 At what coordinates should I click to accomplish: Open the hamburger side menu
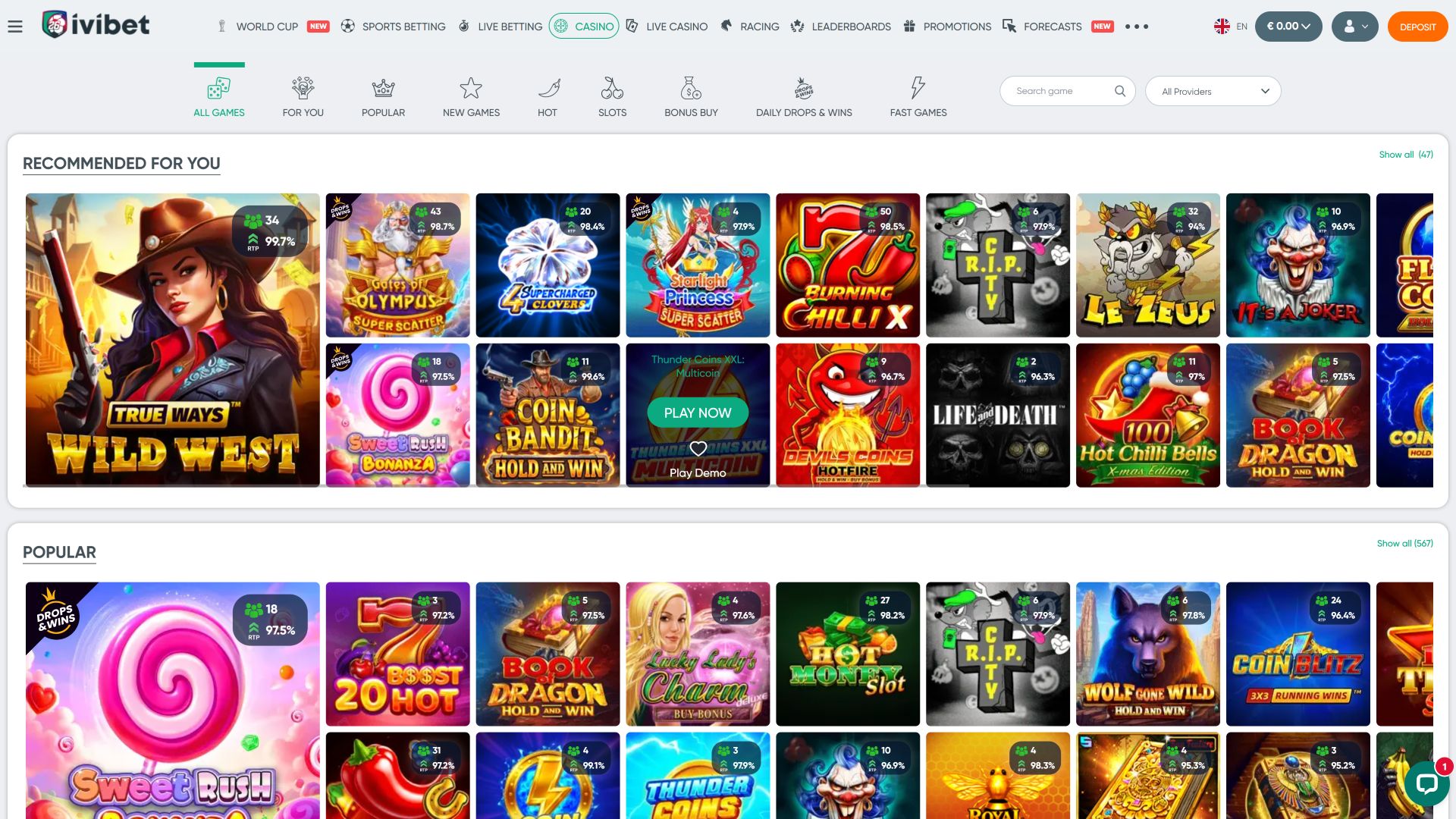[x=15, y=27]
